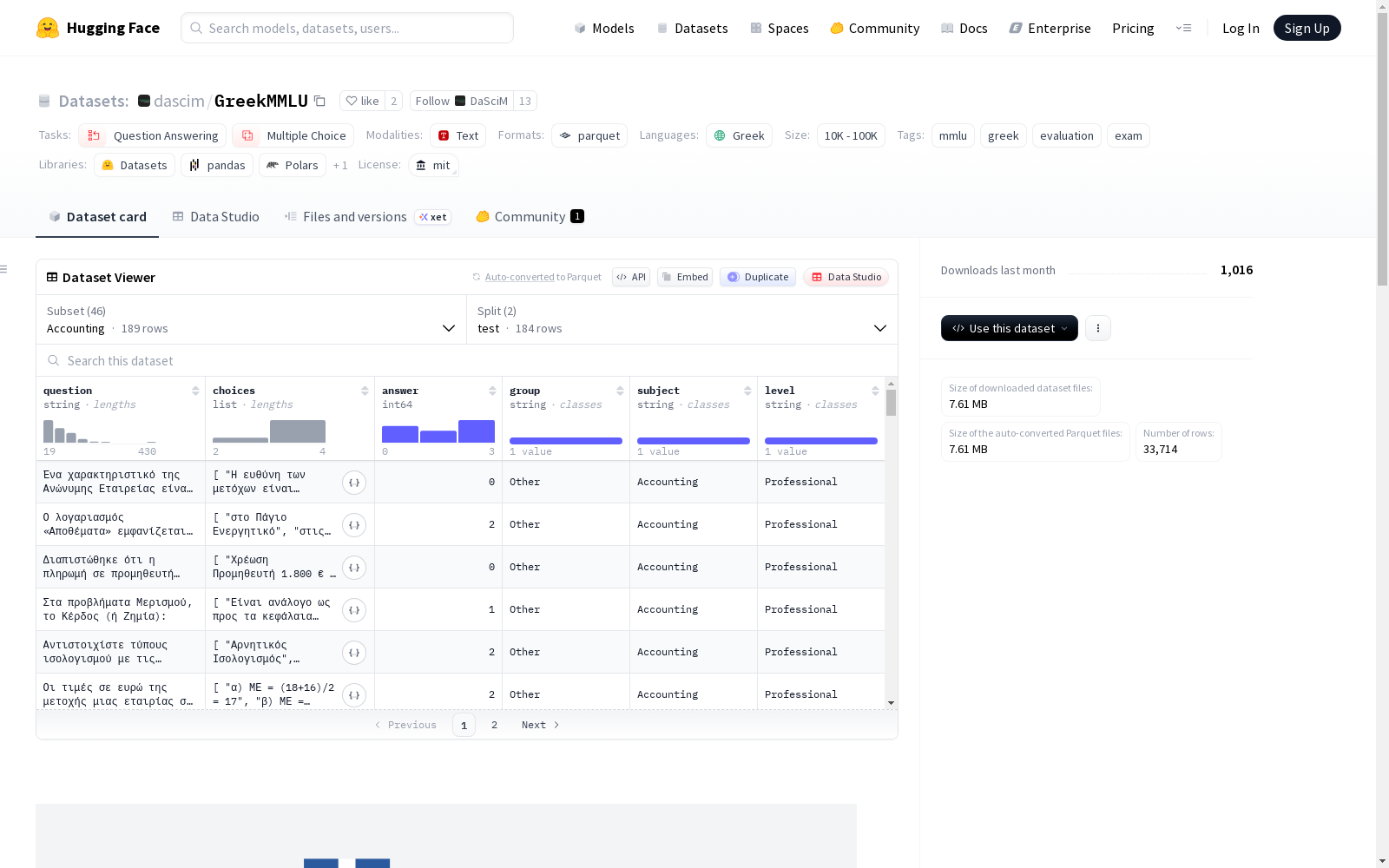Click the heart like button
This screenshot has height=868, width=1389.
click(362, 101)
